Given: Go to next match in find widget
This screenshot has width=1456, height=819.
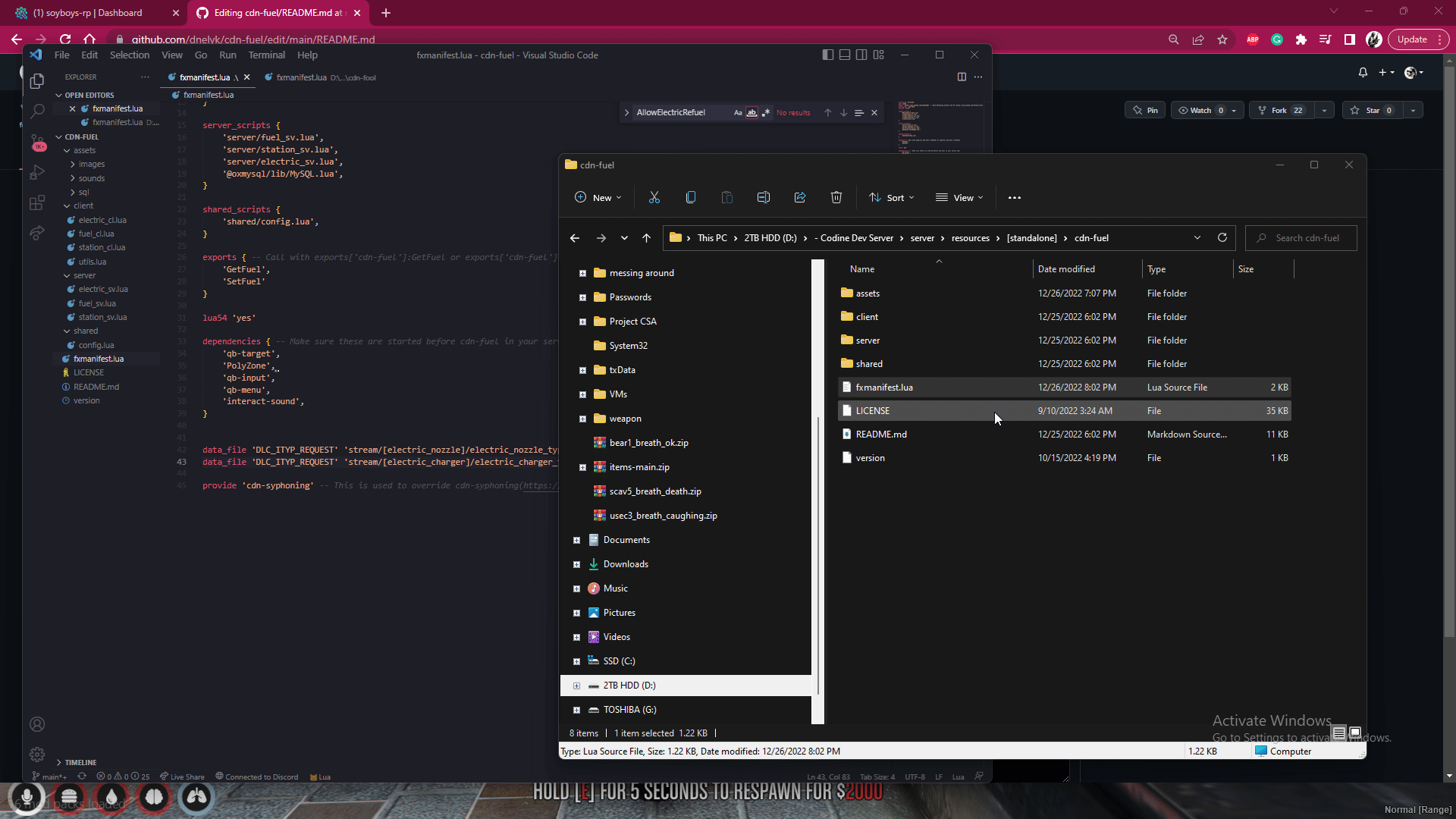Looking at the screenshot, I should click(x=843, y=112).
